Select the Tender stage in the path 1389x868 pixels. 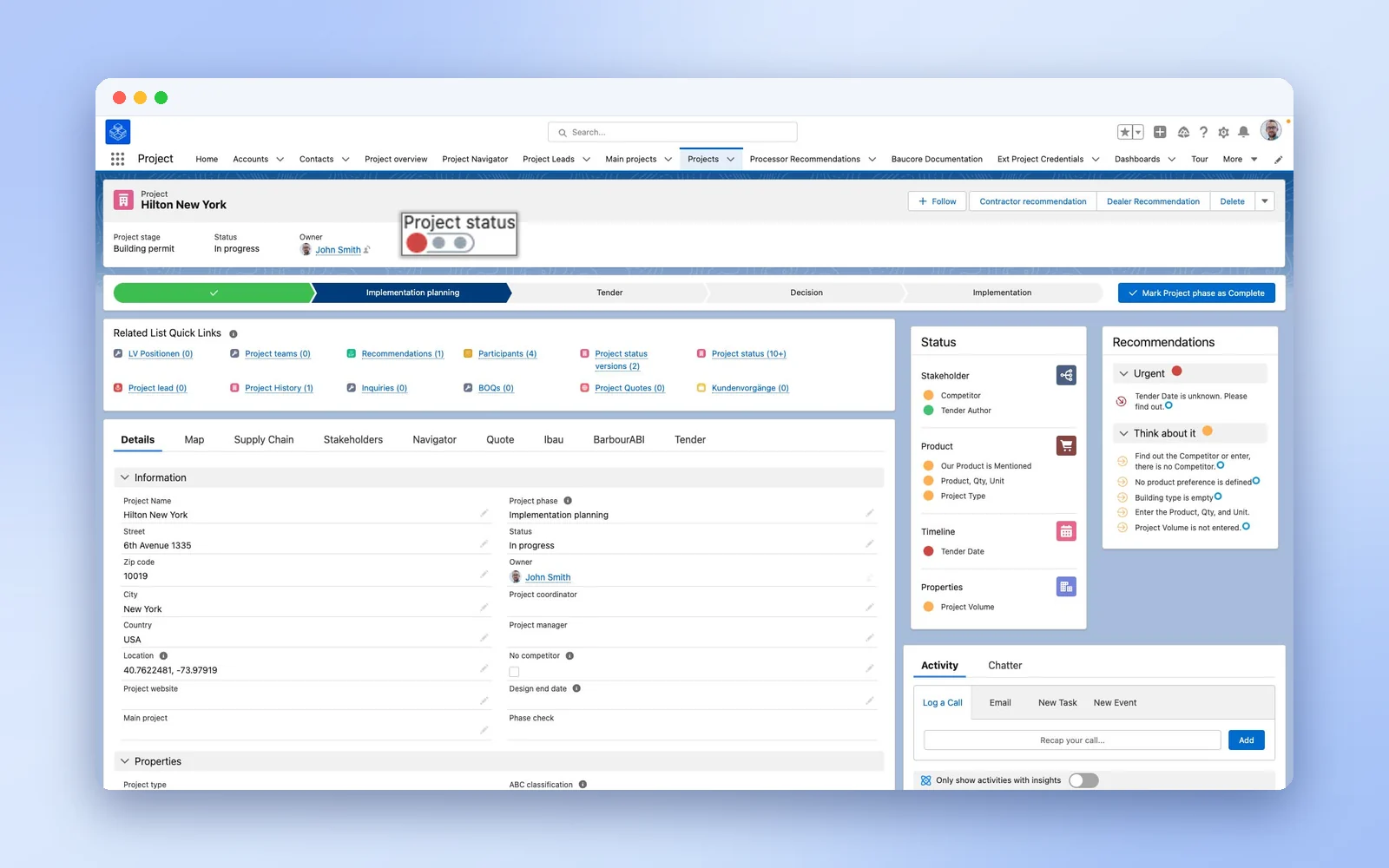tap(609, 293)
